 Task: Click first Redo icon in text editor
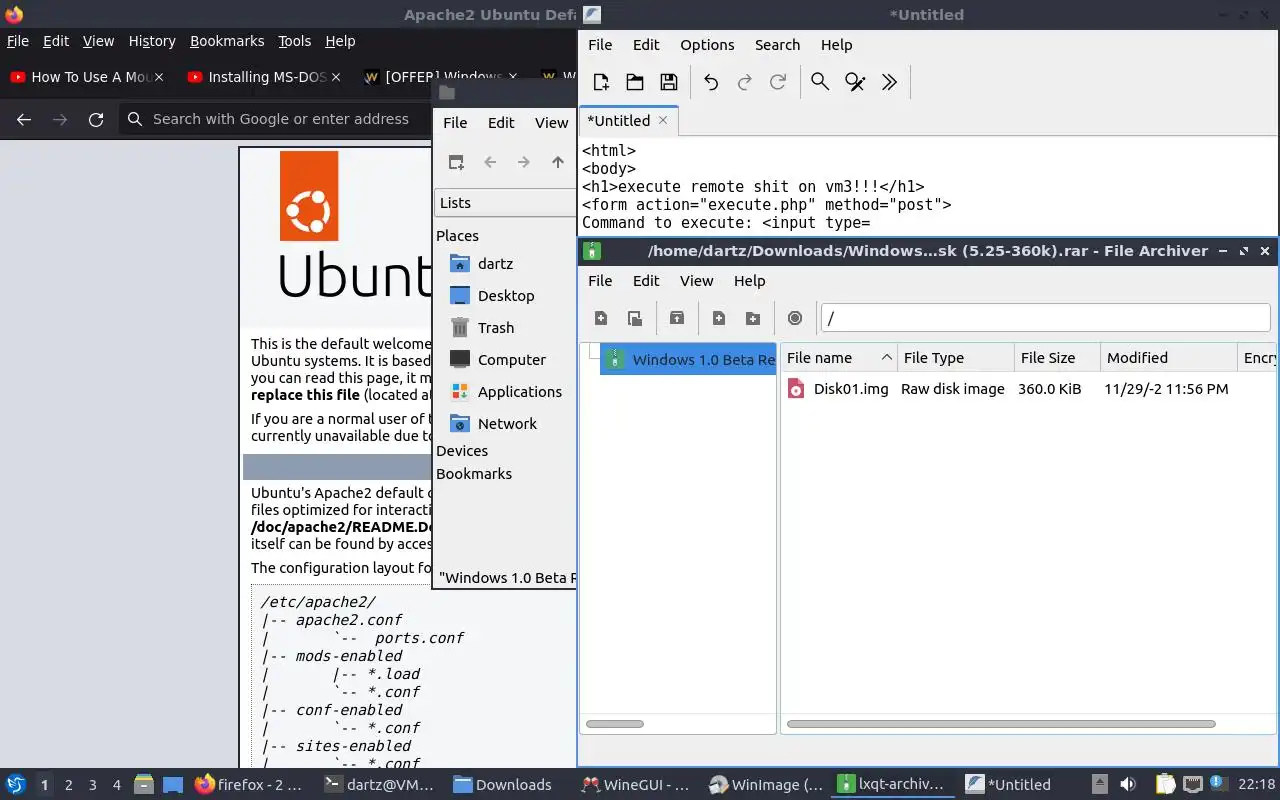click(x=744, y=82)
